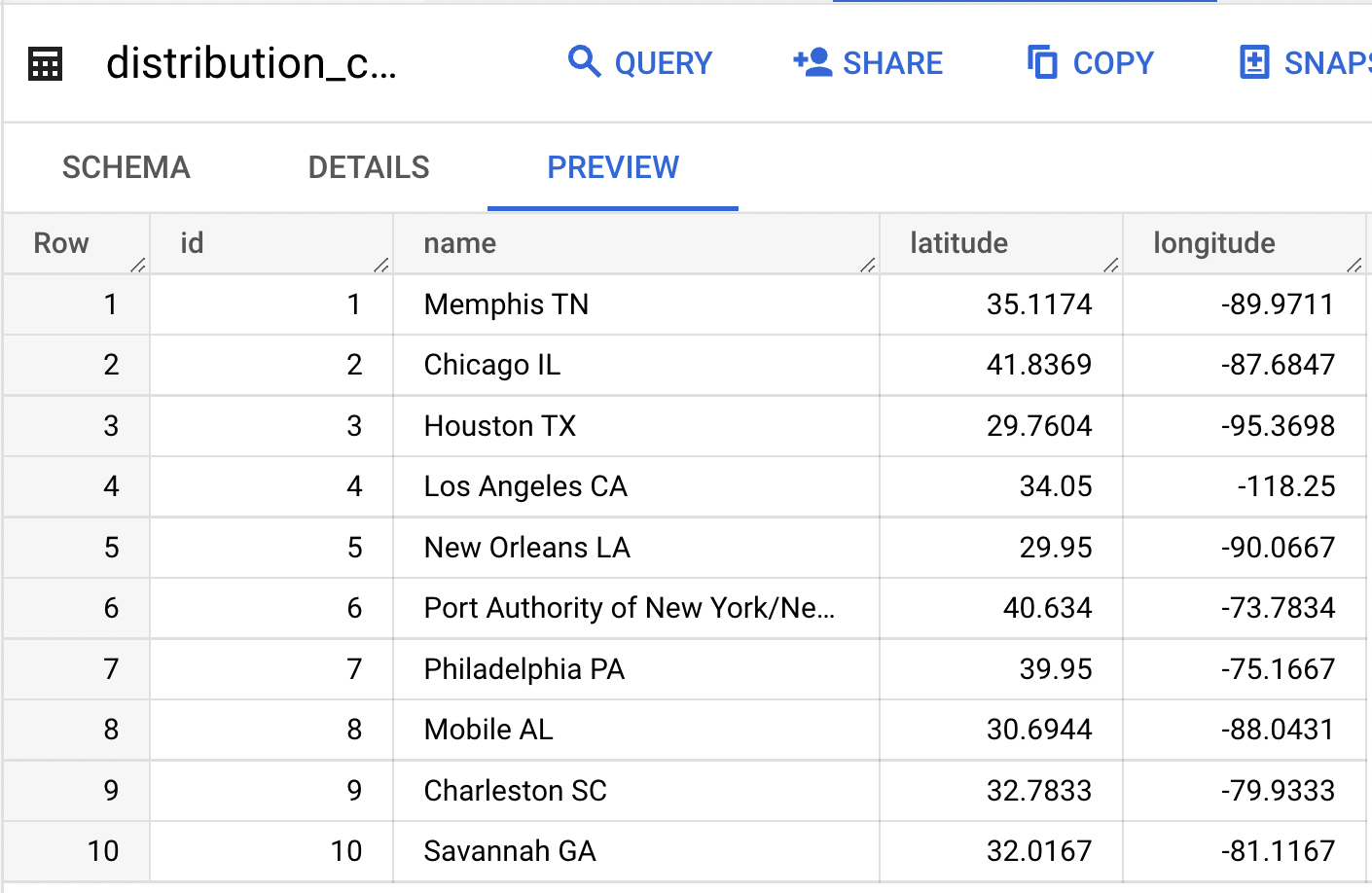Click the SNAPSHOT button label
1372x893 pixels.
1327,63
